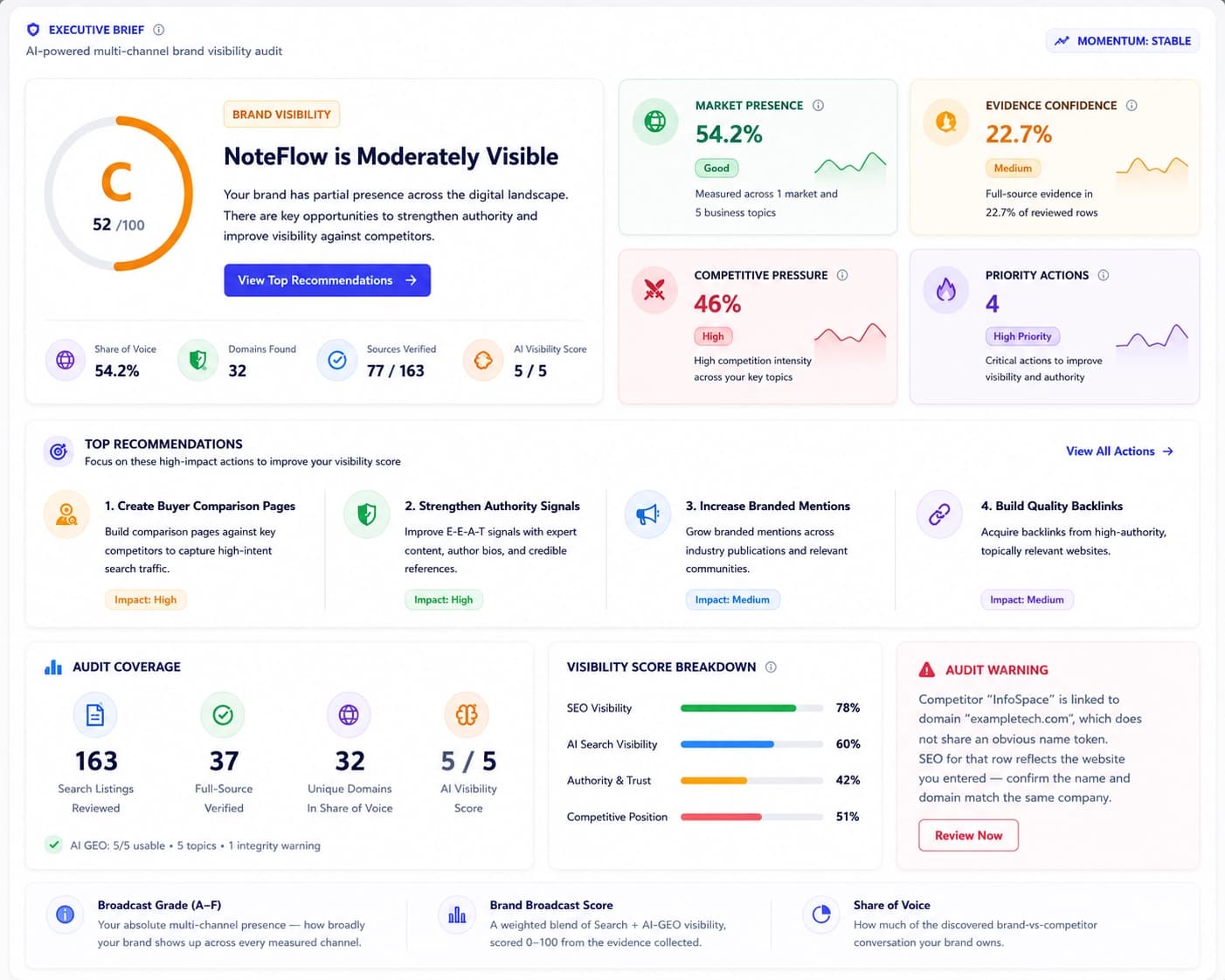Open the info tooltip beside Executive Brief
This screenshot has width=1225, height=980.
click(x=159, y=30)
